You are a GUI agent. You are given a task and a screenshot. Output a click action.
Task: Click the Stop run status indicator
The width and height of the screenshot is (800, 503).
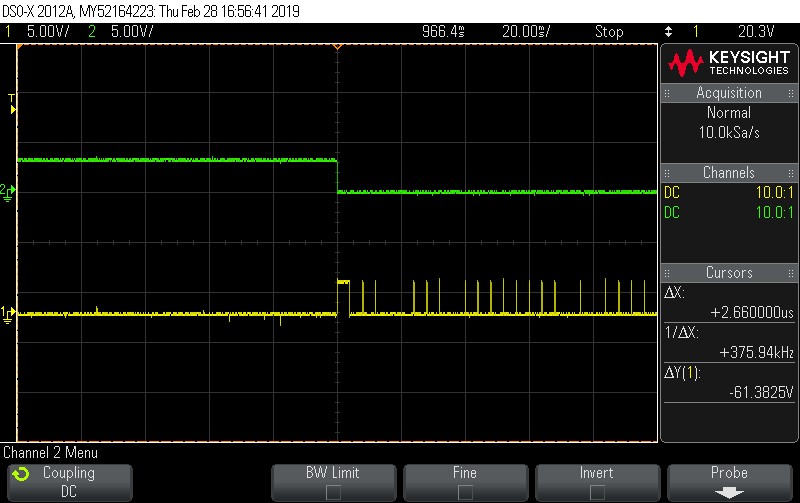pos(609,31)
